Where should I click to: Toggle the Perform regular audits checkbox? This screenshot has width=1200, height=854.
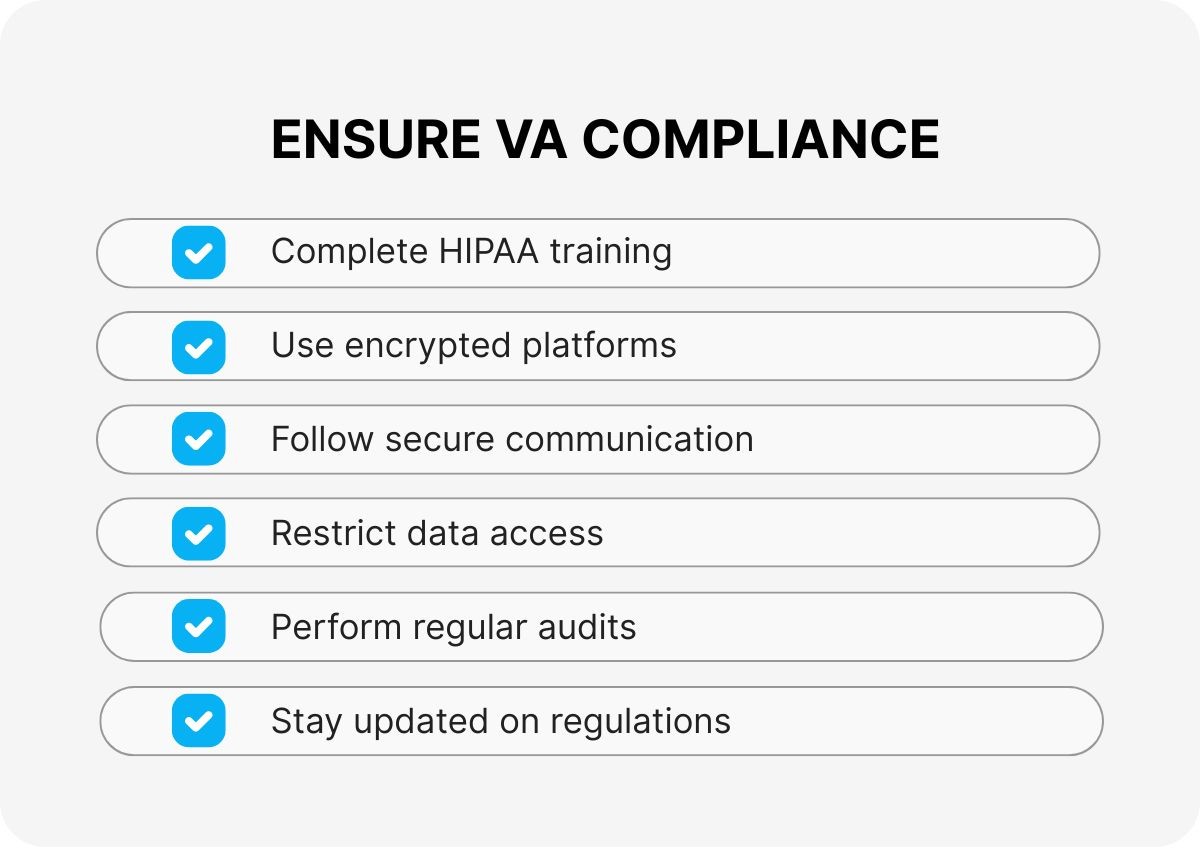pyautogui.click(x=198, y=627)
